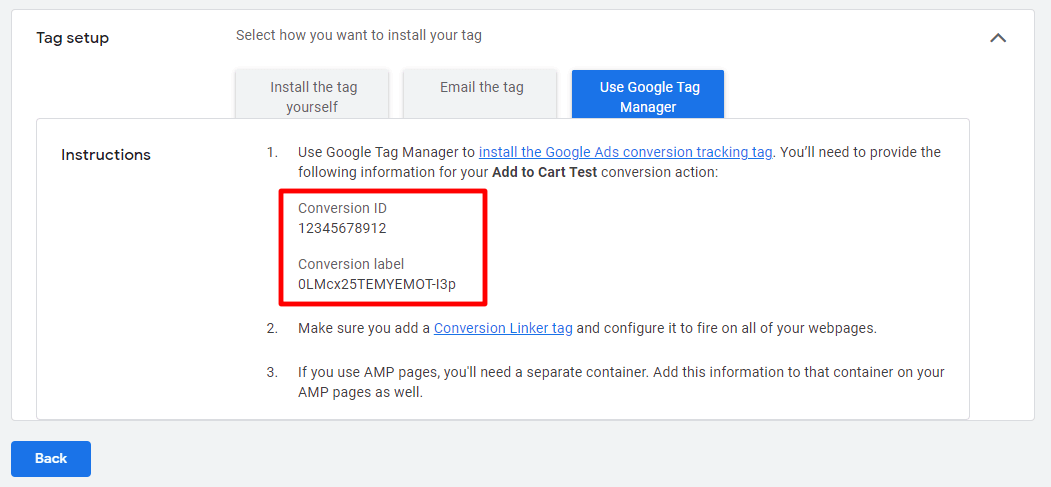Image resolution: width=1051 pixels, height=487 pixels.
Task: Open the Use Google Tag Manager tab
Action: pyautogui.click(x=647, y=94)
